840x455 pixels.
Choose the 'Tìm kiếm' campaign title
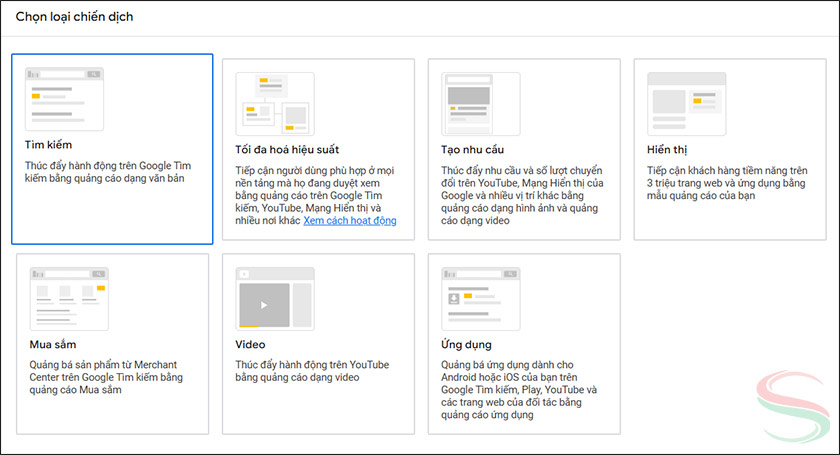pyautogui.click(x=48, y=145)
